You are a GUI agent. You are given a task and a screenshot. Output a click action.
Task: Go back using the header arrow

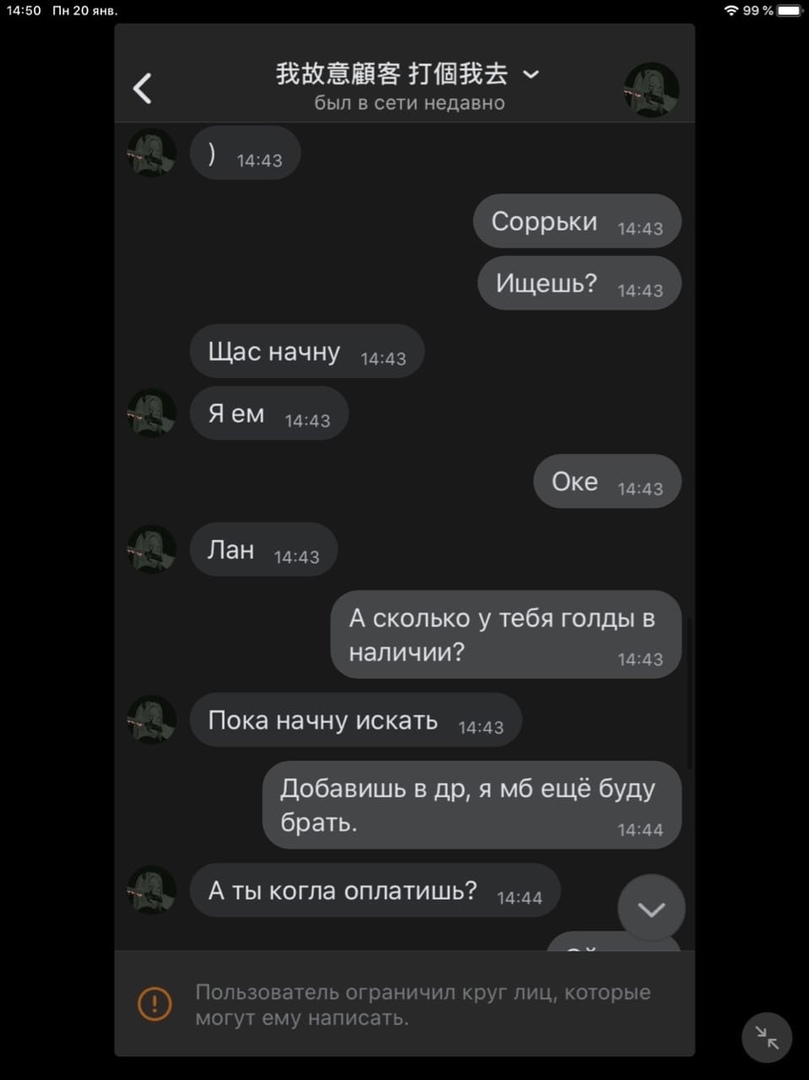click(x=143, y=88)
